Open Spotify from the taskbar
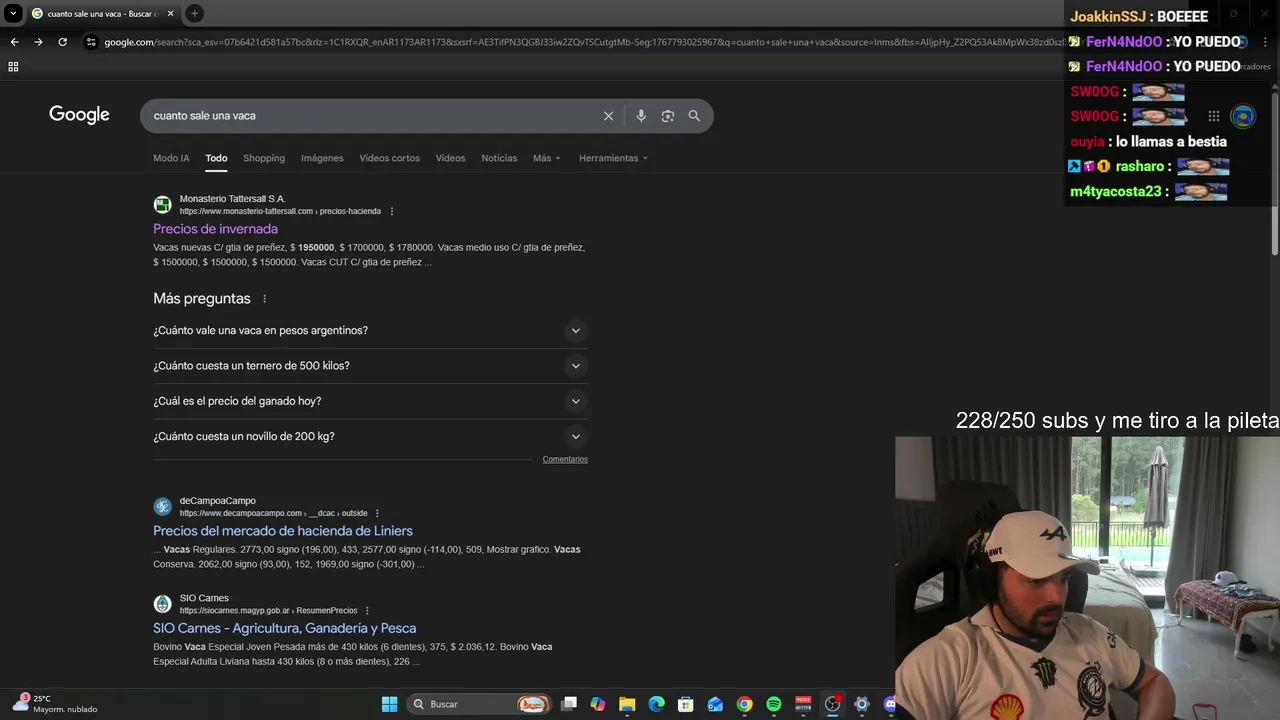1280x720 pixels. 773,704
